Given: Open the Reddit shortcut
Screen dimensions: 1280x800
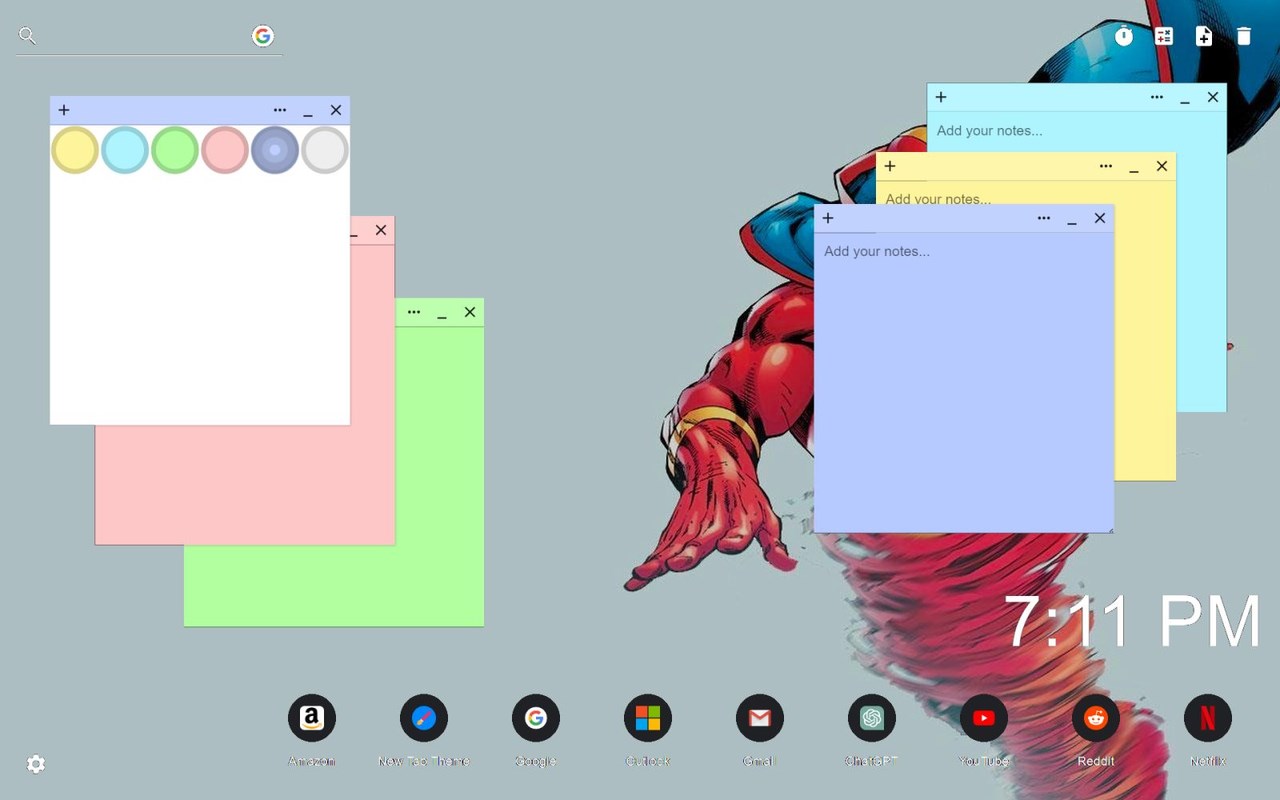Looking at the screenshot, I should [x=1096, y=718].
